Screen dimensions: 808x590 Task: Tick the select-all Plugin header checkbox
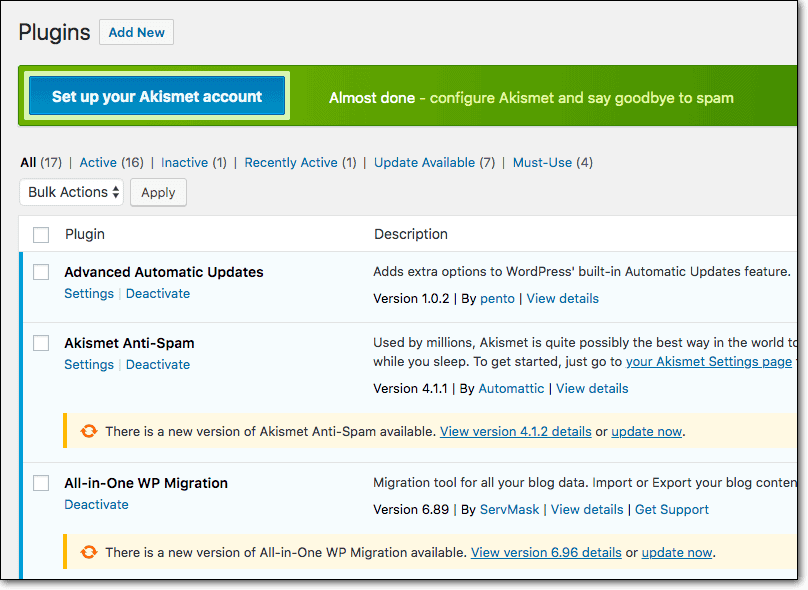41,234
